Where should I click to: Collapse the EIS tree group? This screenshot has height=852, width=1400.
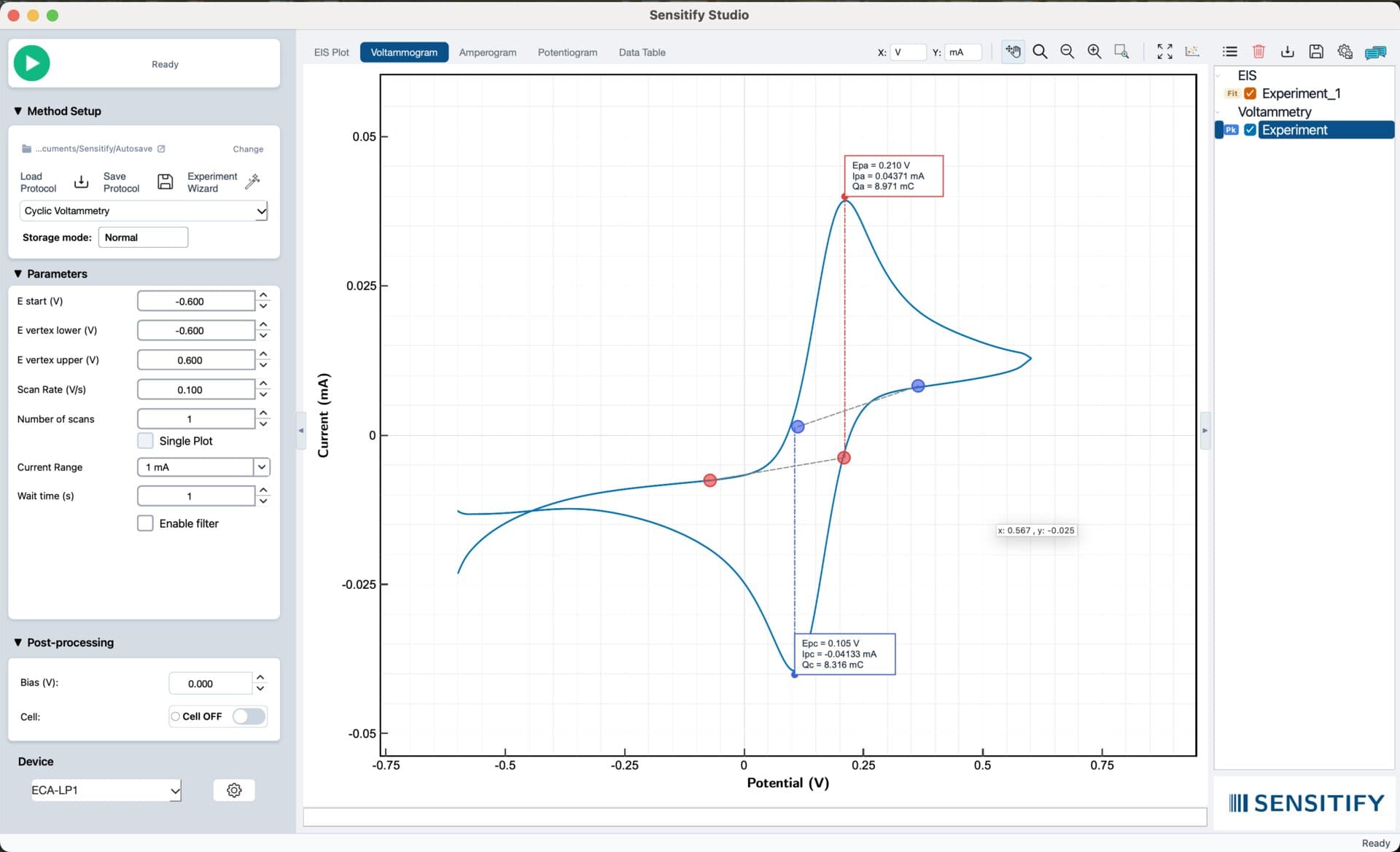coord(1218,76)
